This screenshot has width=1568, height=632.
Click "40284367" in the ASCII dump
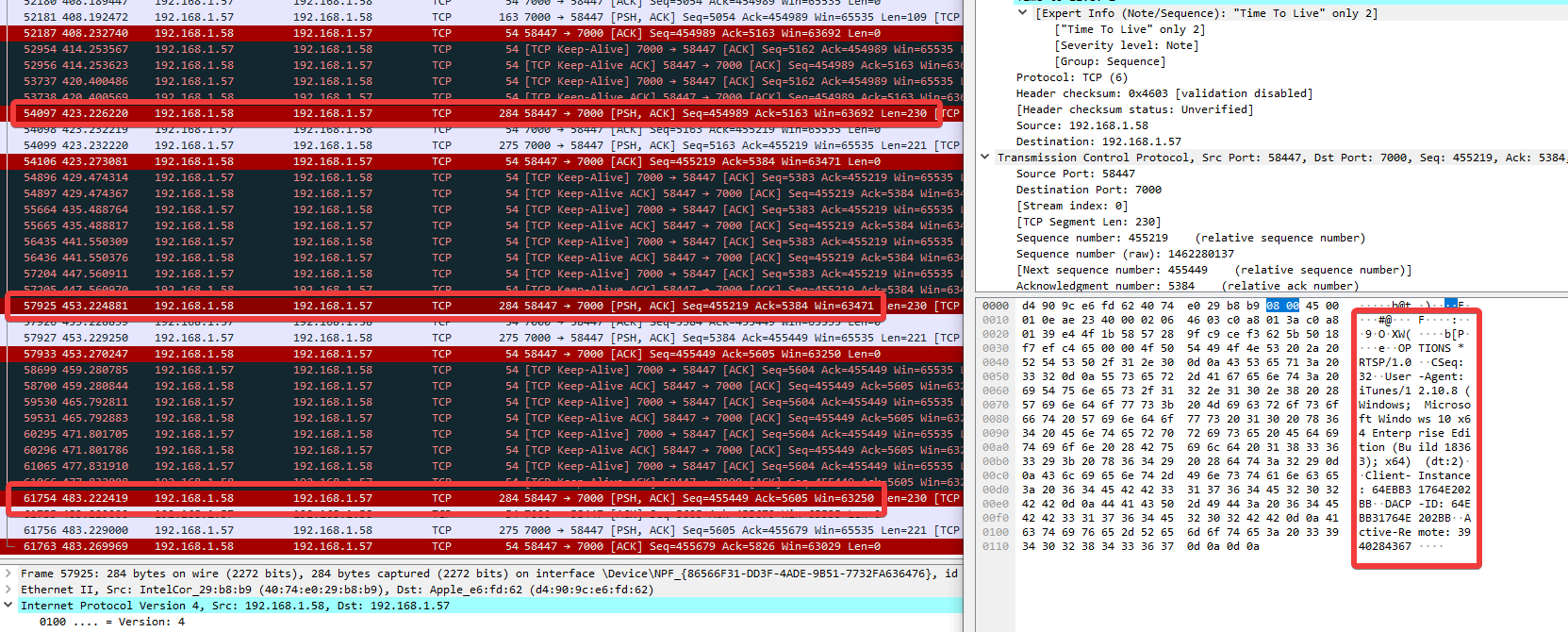click(1385, 546)
